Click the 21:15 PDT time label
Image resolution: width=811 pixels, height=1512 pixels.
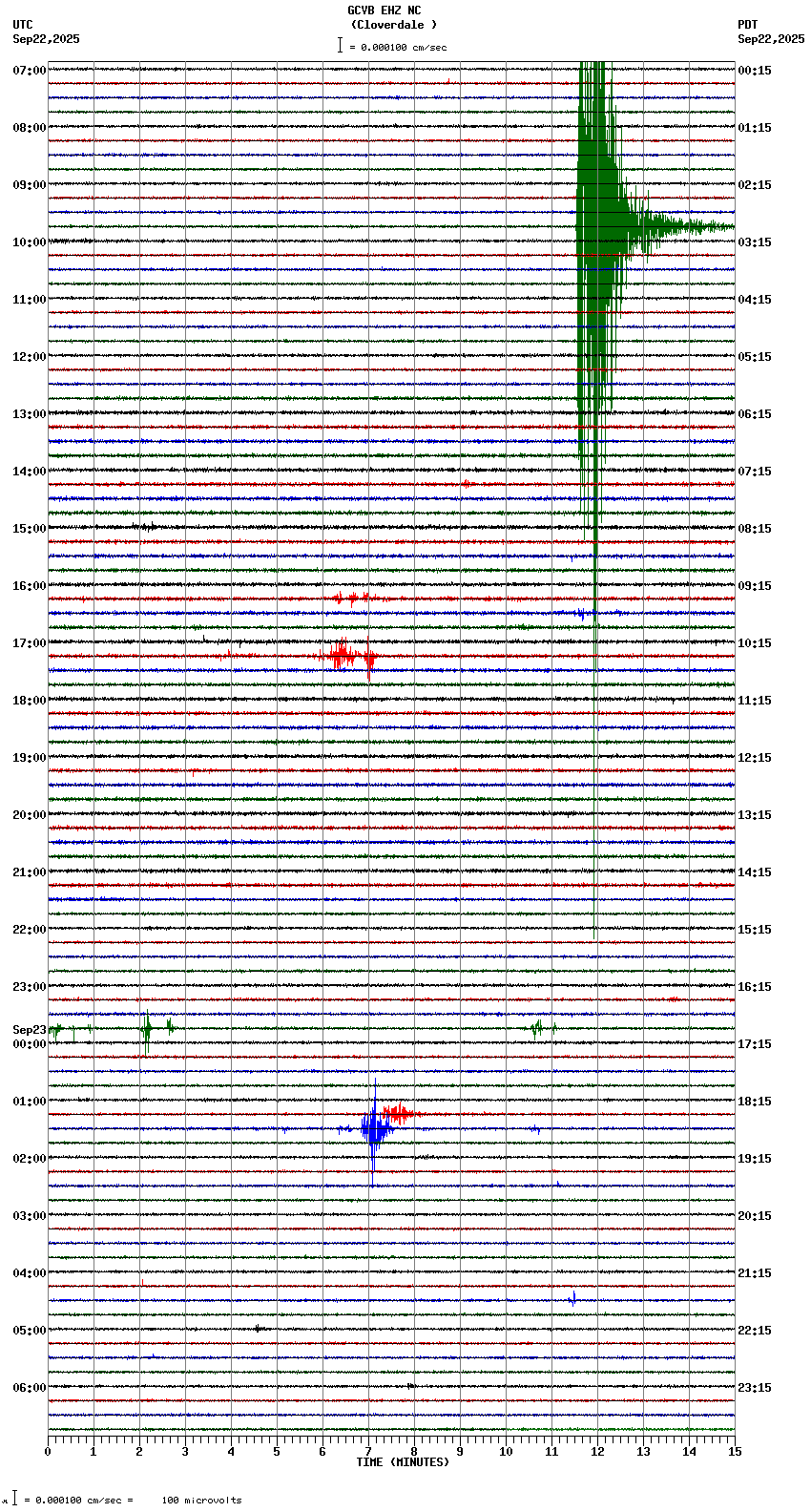click(x=755, y=1273)
